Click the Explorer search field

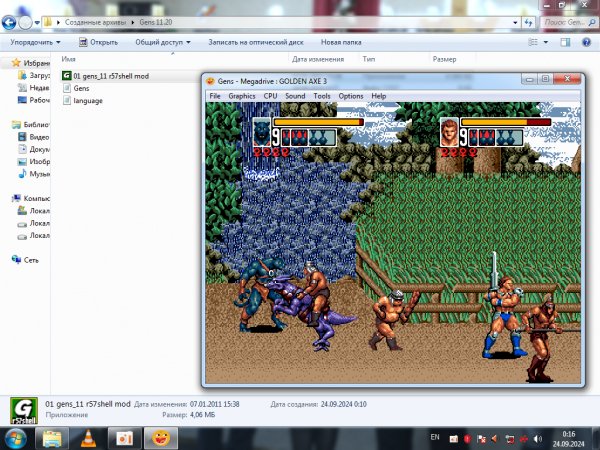pos(568,23)
